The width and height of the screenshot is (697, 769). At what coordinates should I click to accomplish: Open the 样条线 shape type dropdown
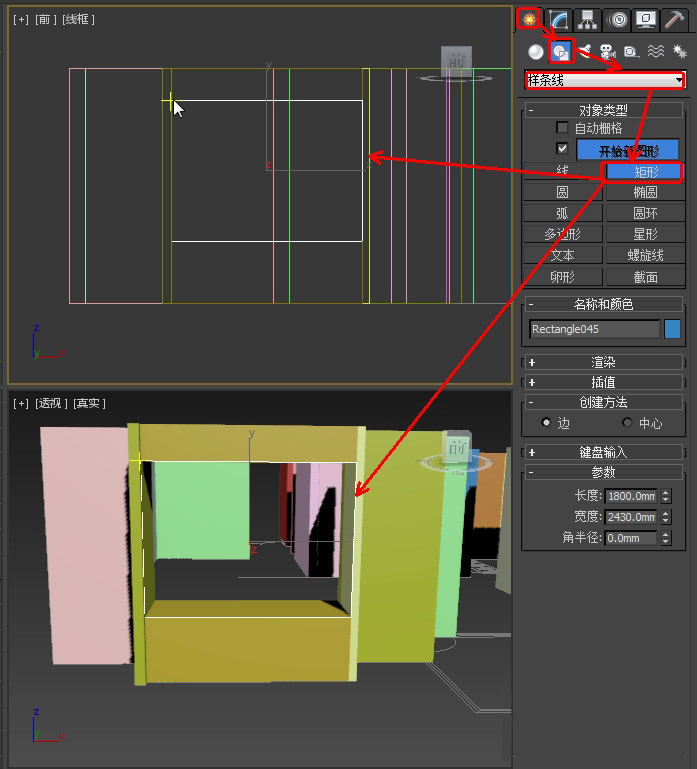[x=604, y=80]
